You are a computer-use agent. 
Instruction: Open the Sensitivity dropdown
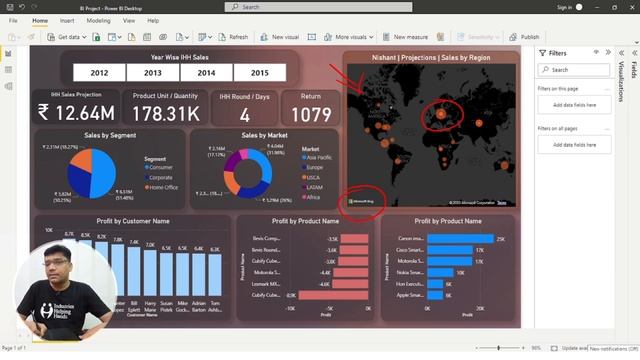479,37
